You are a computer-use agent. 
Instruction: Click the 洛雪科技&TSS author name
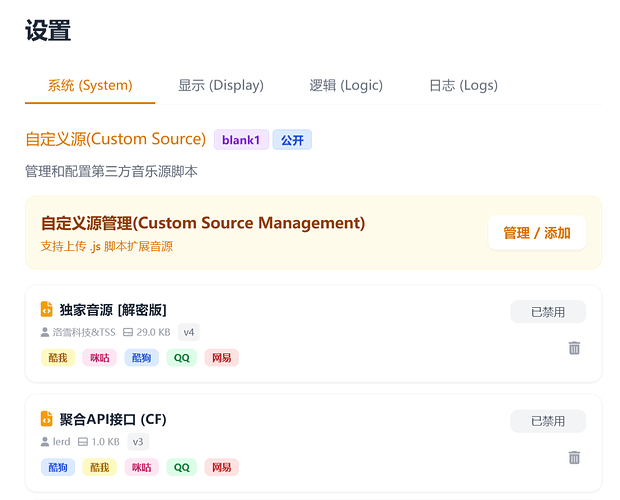point(84,332)
